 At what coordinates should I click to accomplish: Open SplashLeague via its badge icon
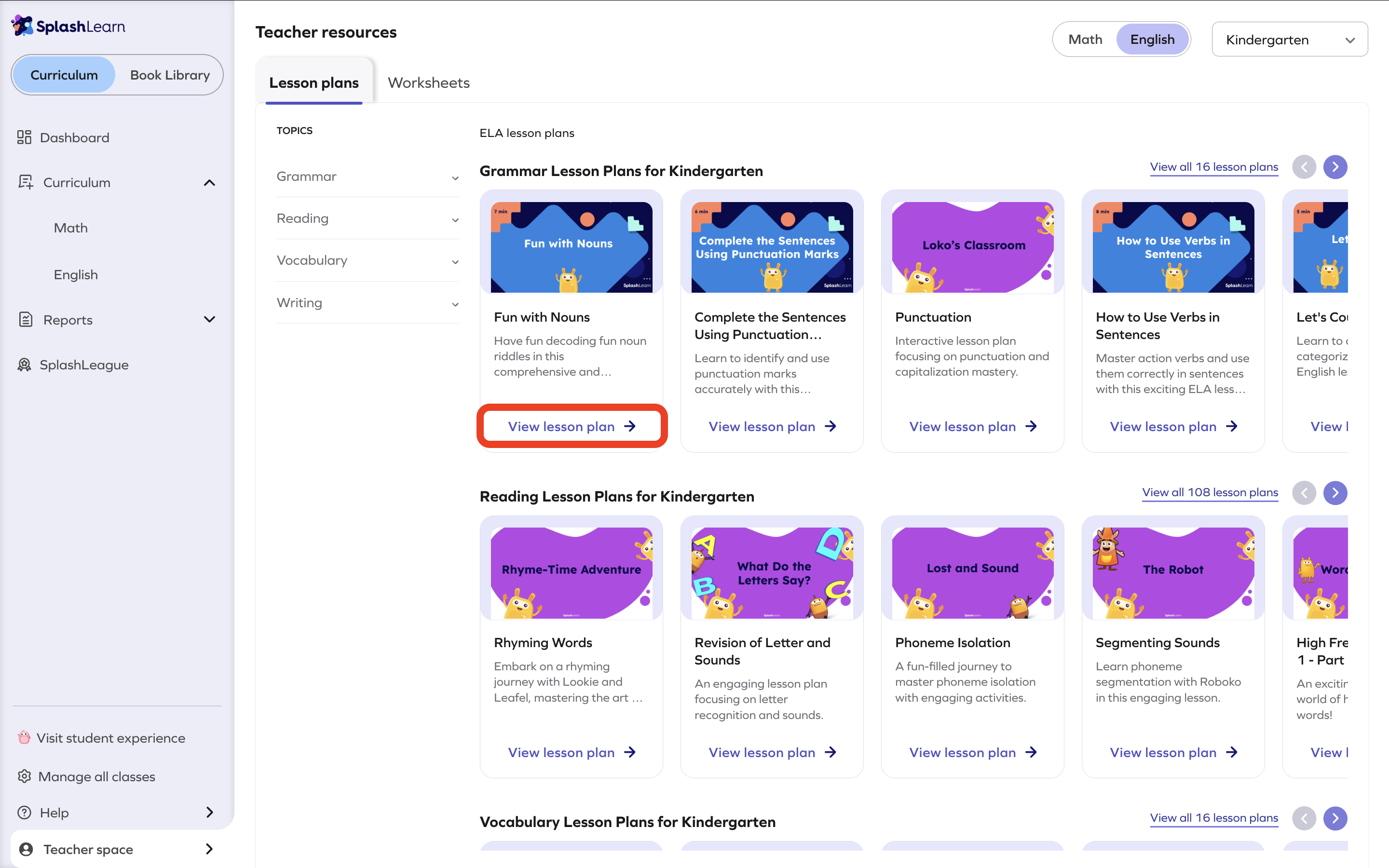[x=24, y=365]
